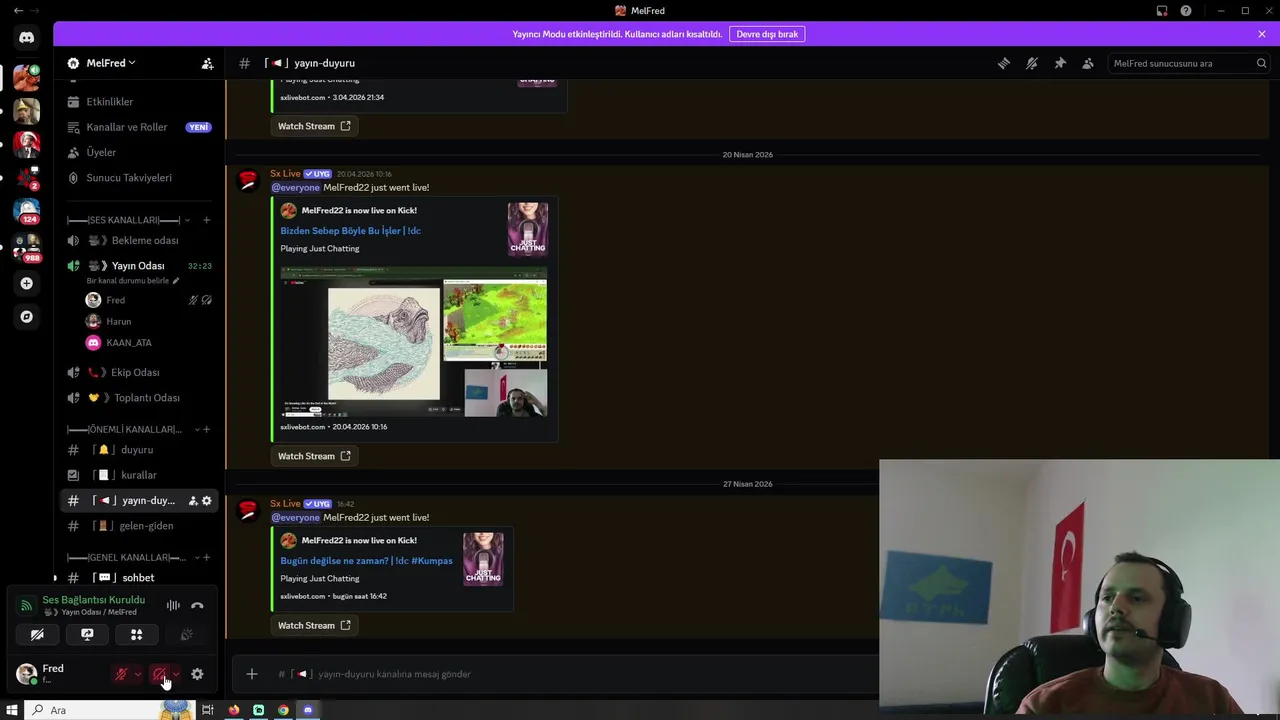Open Discord direct messages home icon
Image resolution: width=1280 pixels, height=720 pixels.
pos(26,38)
